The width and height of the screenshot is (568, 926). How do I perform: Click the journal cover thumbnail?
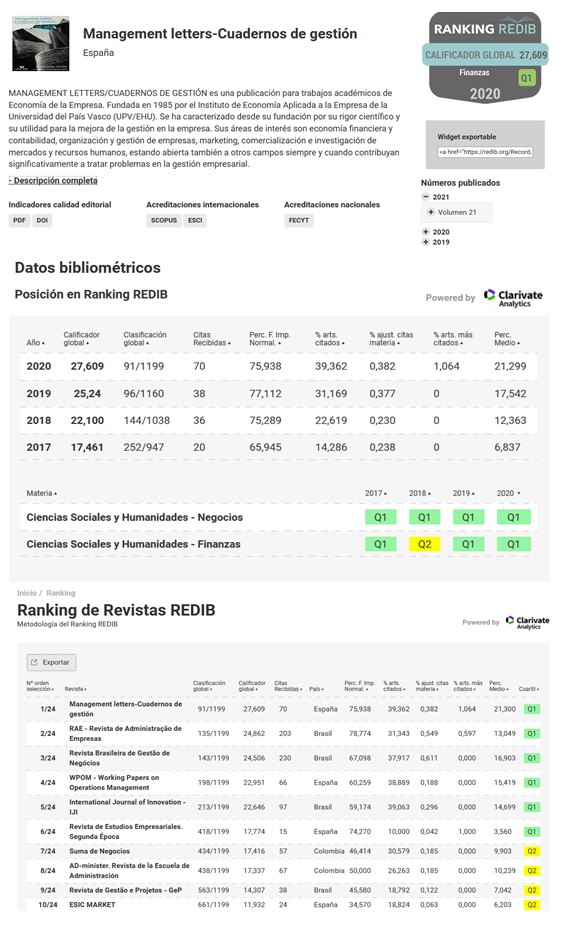coord(41,43)
